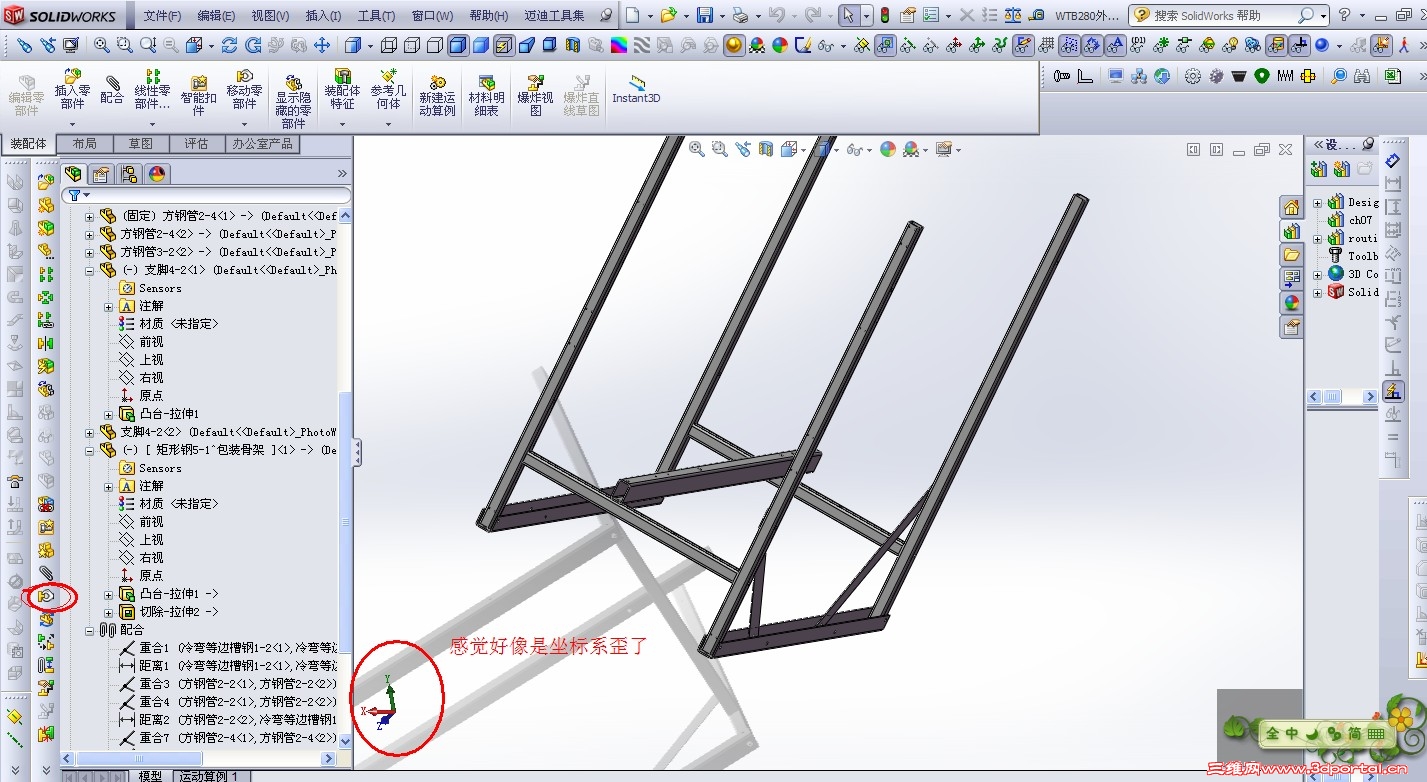Collapse the 配合 mates folder in the tree
Screen dimensions: 1427x782
point(89,630)
